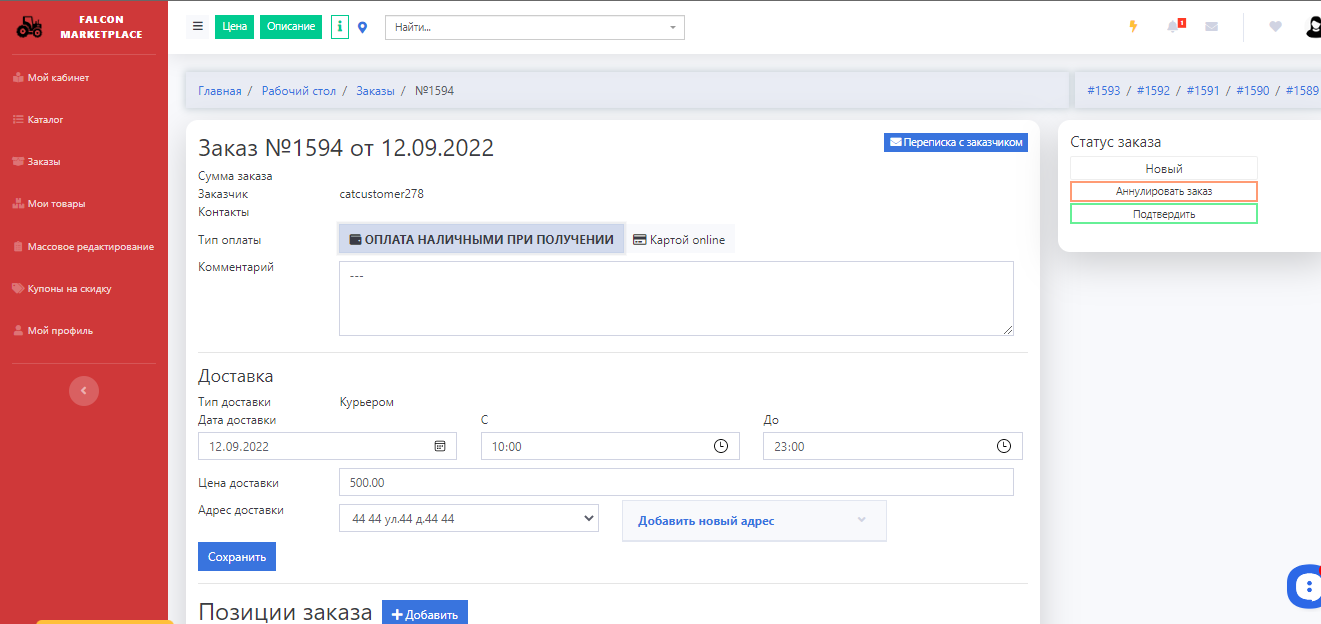
Task: Go to 'Мои товары' in sidebar
Action: coord(56,203)
